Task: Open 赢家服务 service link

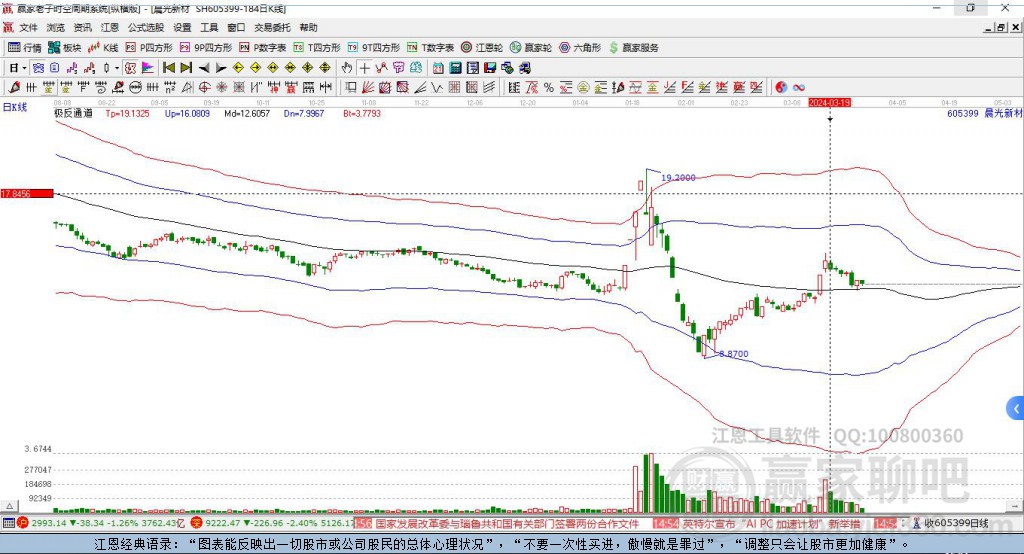Action: point(633,48)
